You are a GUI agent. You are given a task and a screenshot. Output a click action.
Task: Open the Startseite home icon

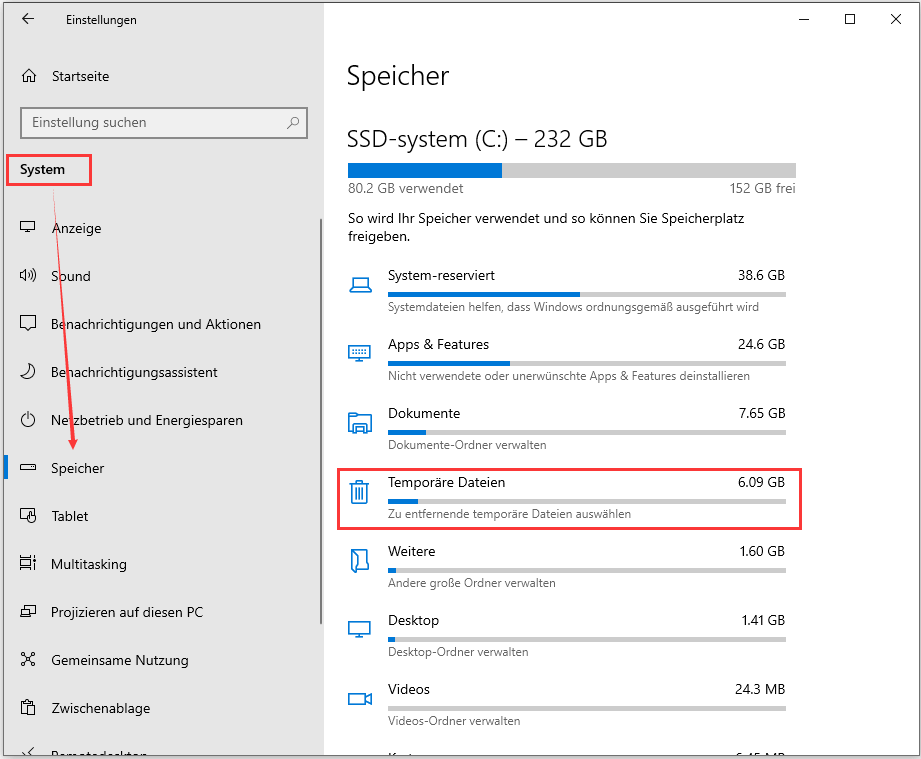29,76
